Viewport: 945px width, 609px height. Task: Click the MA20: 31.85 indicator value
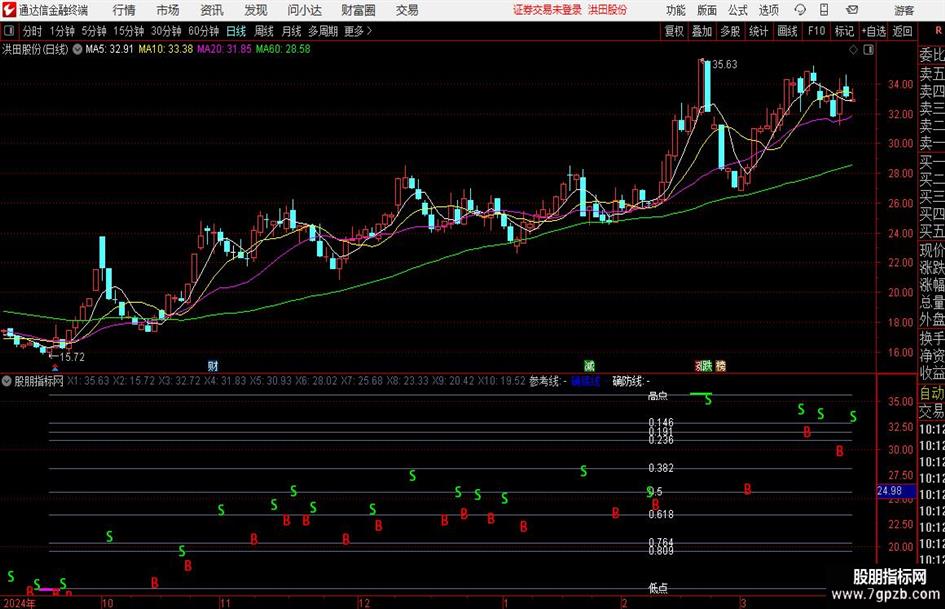(x=224, y=49)
